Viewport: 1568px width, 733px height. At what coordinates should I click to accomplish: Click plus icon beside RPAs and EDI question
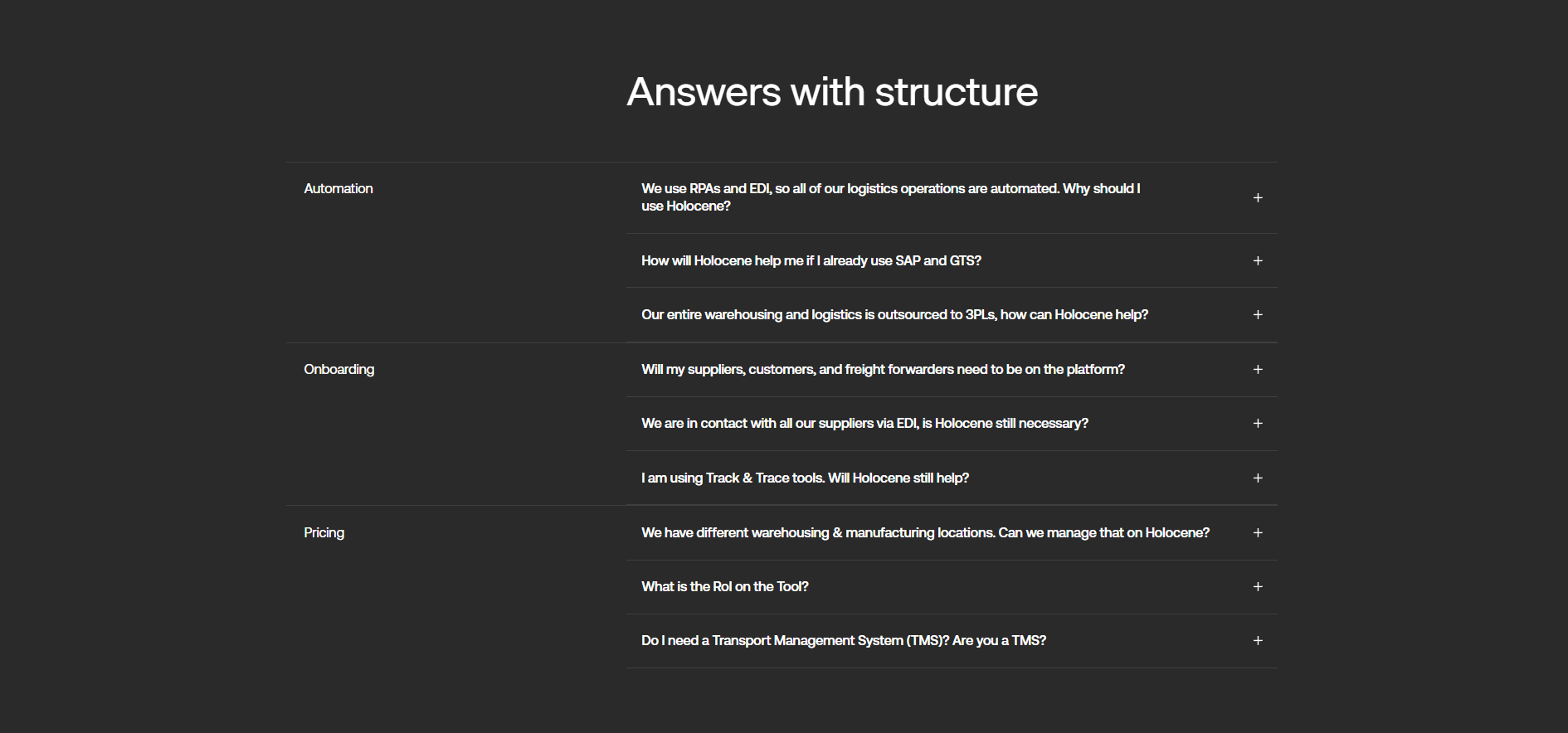(1258, 197)
